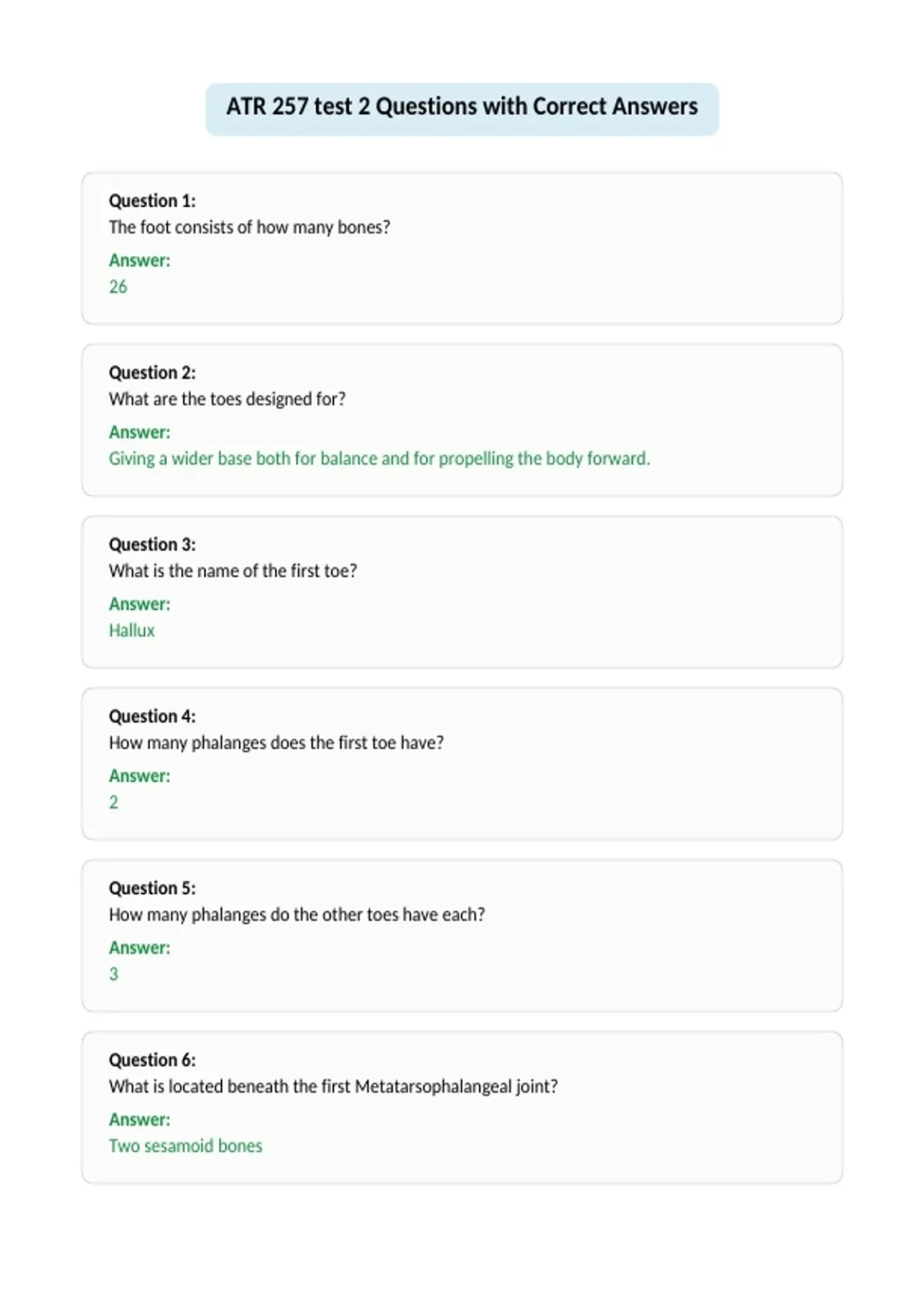Click the green 'Answer:' label in Question 1
924x1309 pixels.
point(139,260)
